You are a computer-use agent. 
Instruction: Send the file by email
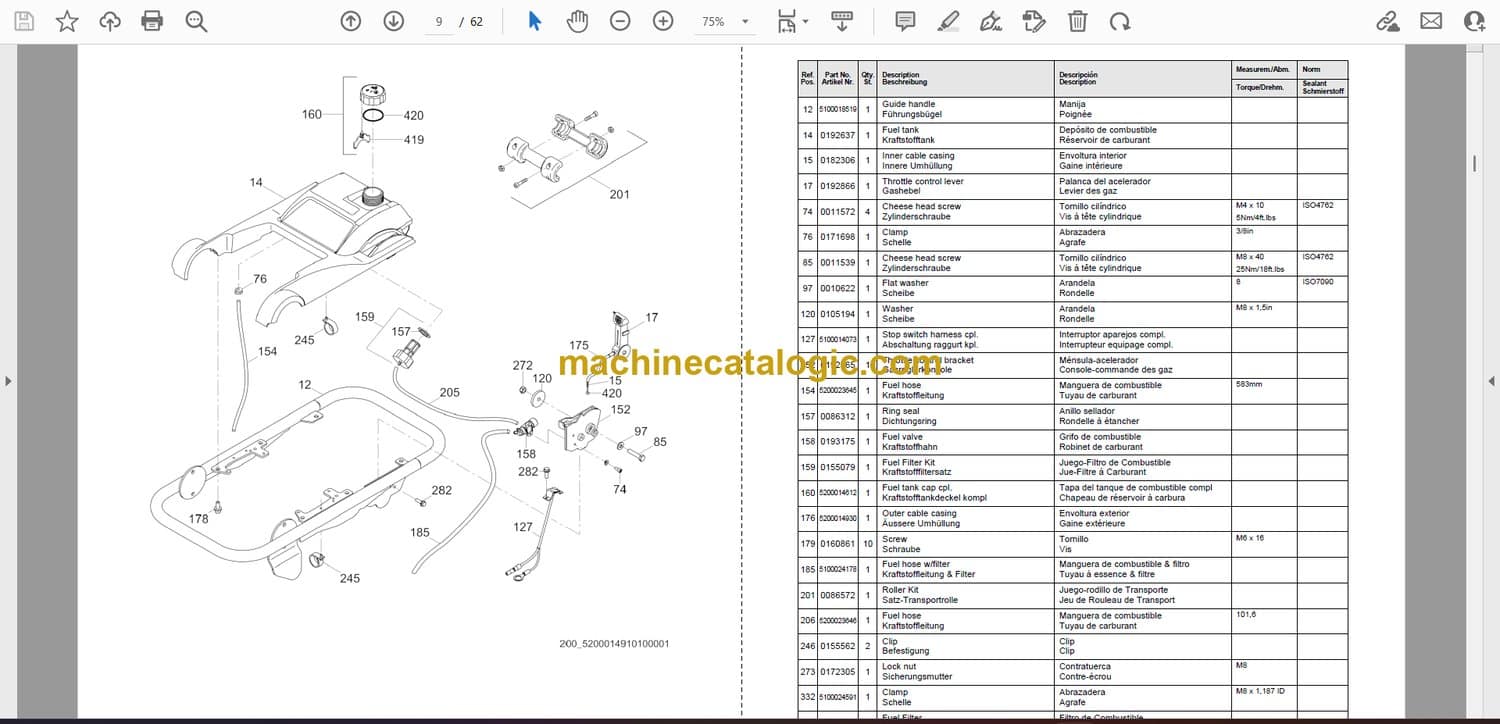(x=1431, y=21)
